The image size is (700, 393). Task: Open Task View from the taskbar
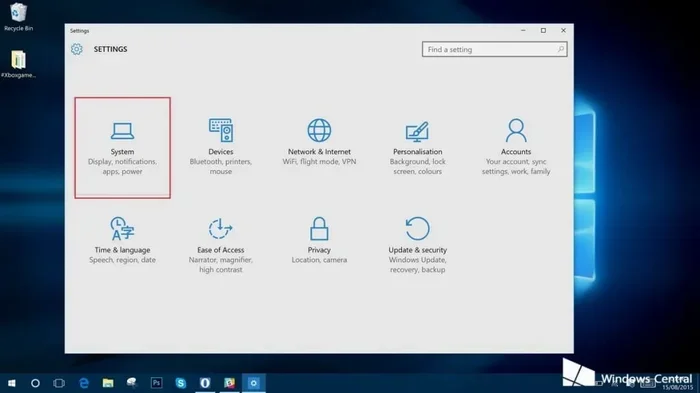pyautogui.click(x=59, y=383)
